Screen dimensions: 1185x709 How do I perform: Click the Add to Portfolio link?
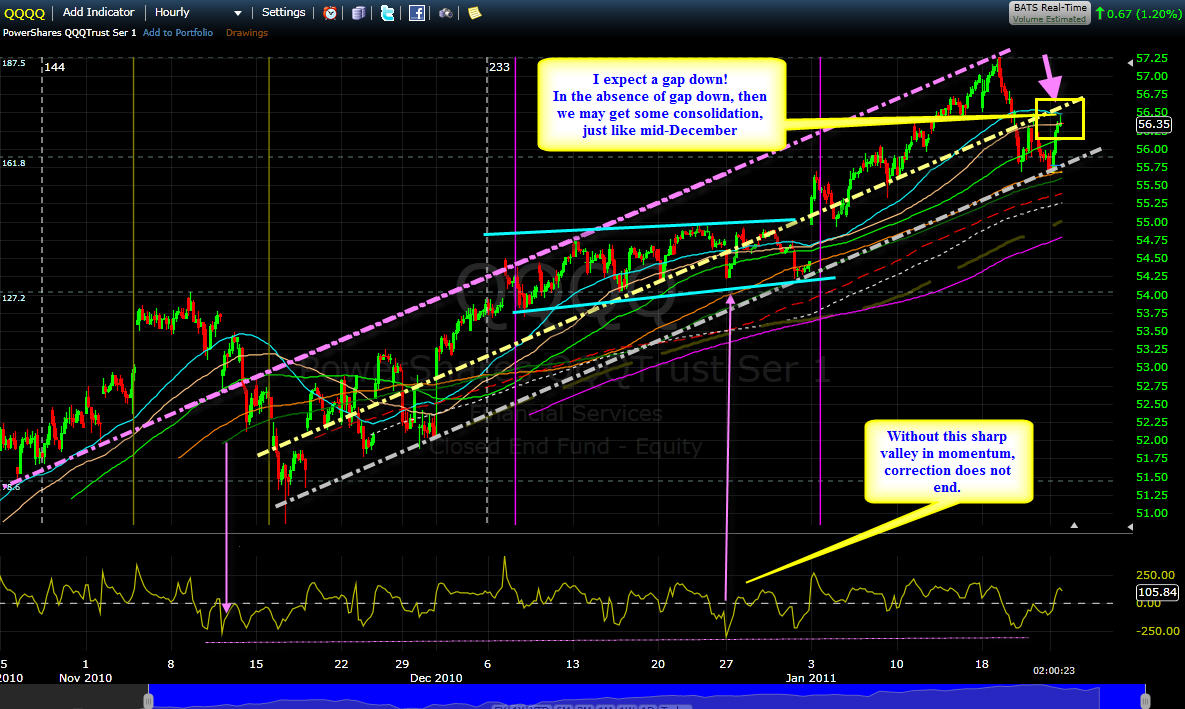pos(178,33)
